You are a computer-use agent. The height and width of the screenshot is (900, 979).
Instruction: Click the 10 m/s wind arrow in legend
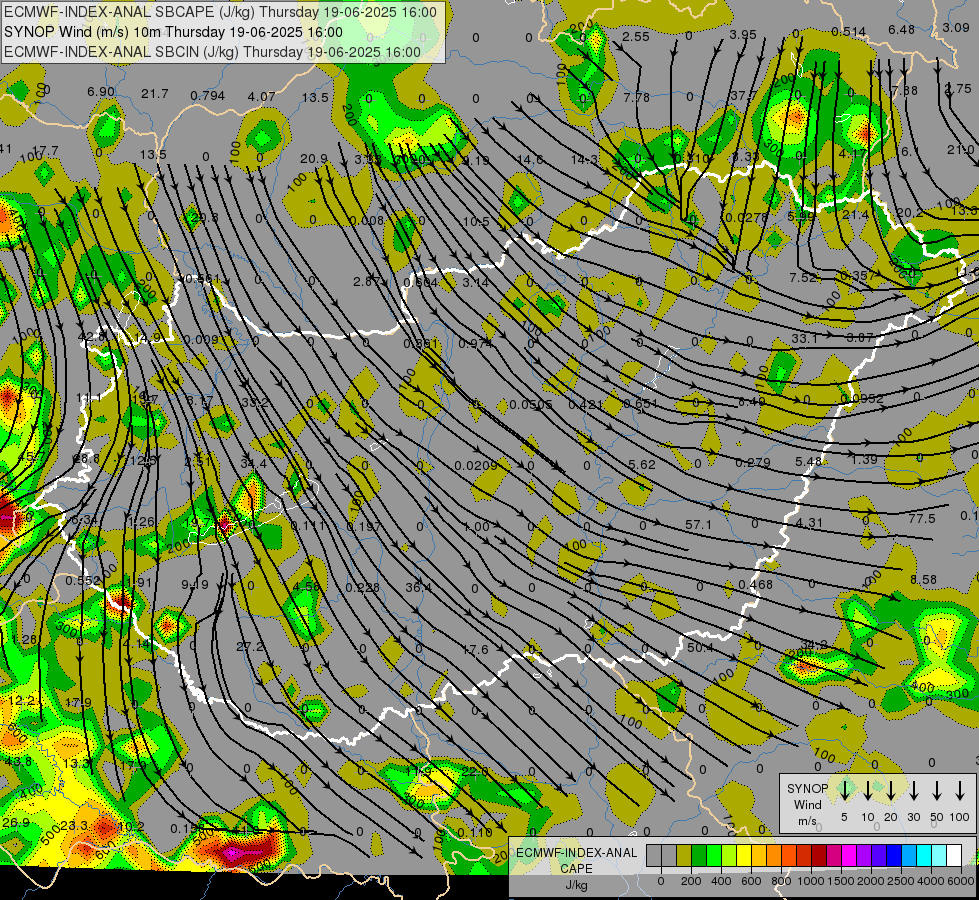(x=868, y=791)
